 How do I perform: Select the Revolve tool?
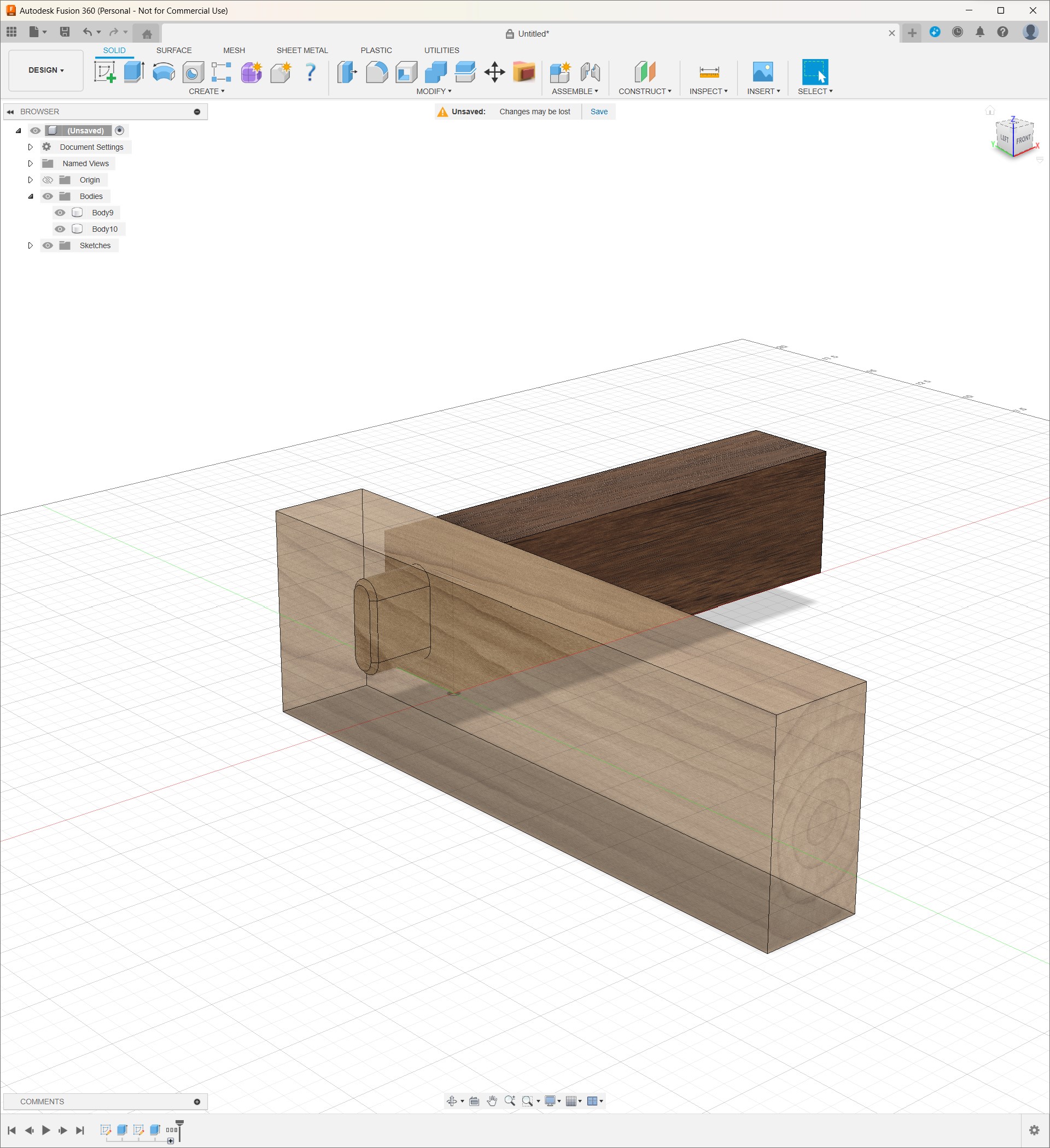point(164,73)
